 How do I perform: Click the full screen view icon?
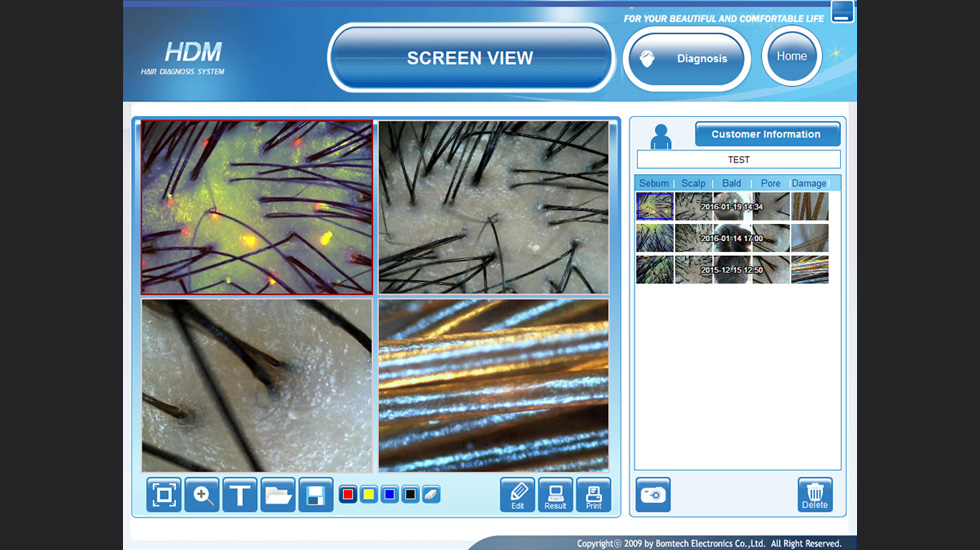[164, 495]
